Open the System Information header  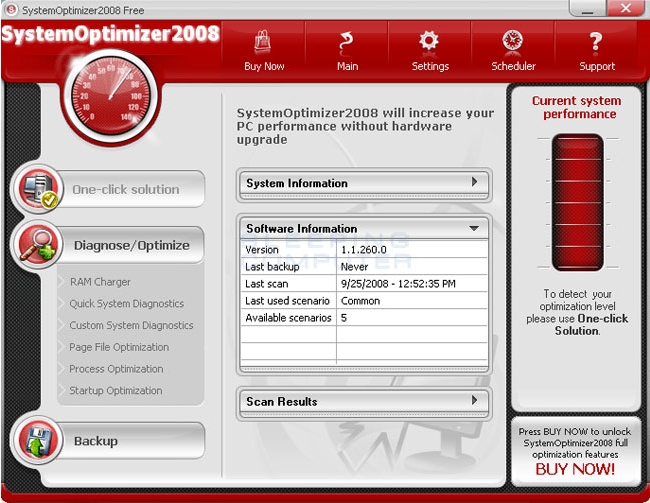point(364,183)
